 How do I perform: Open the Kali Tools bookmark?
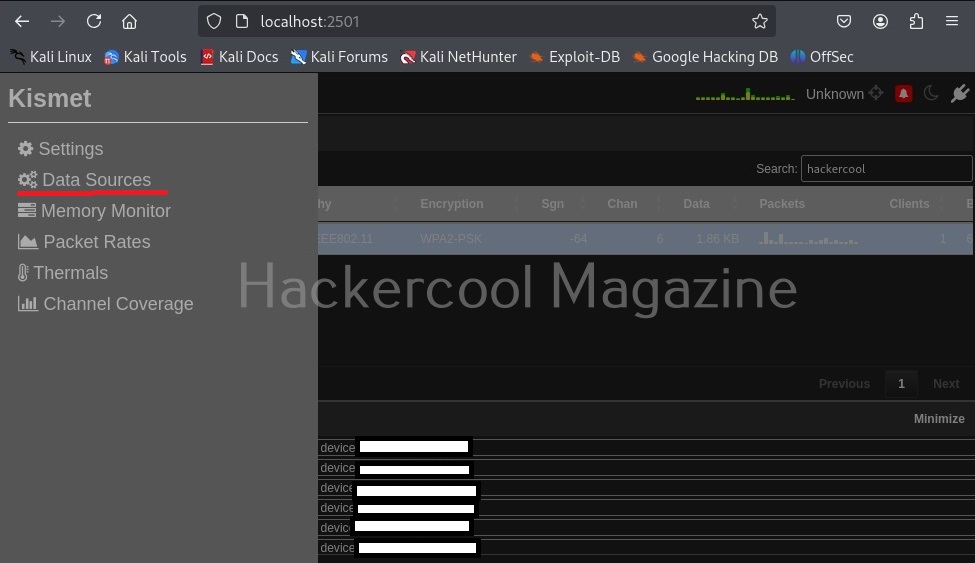146,57
